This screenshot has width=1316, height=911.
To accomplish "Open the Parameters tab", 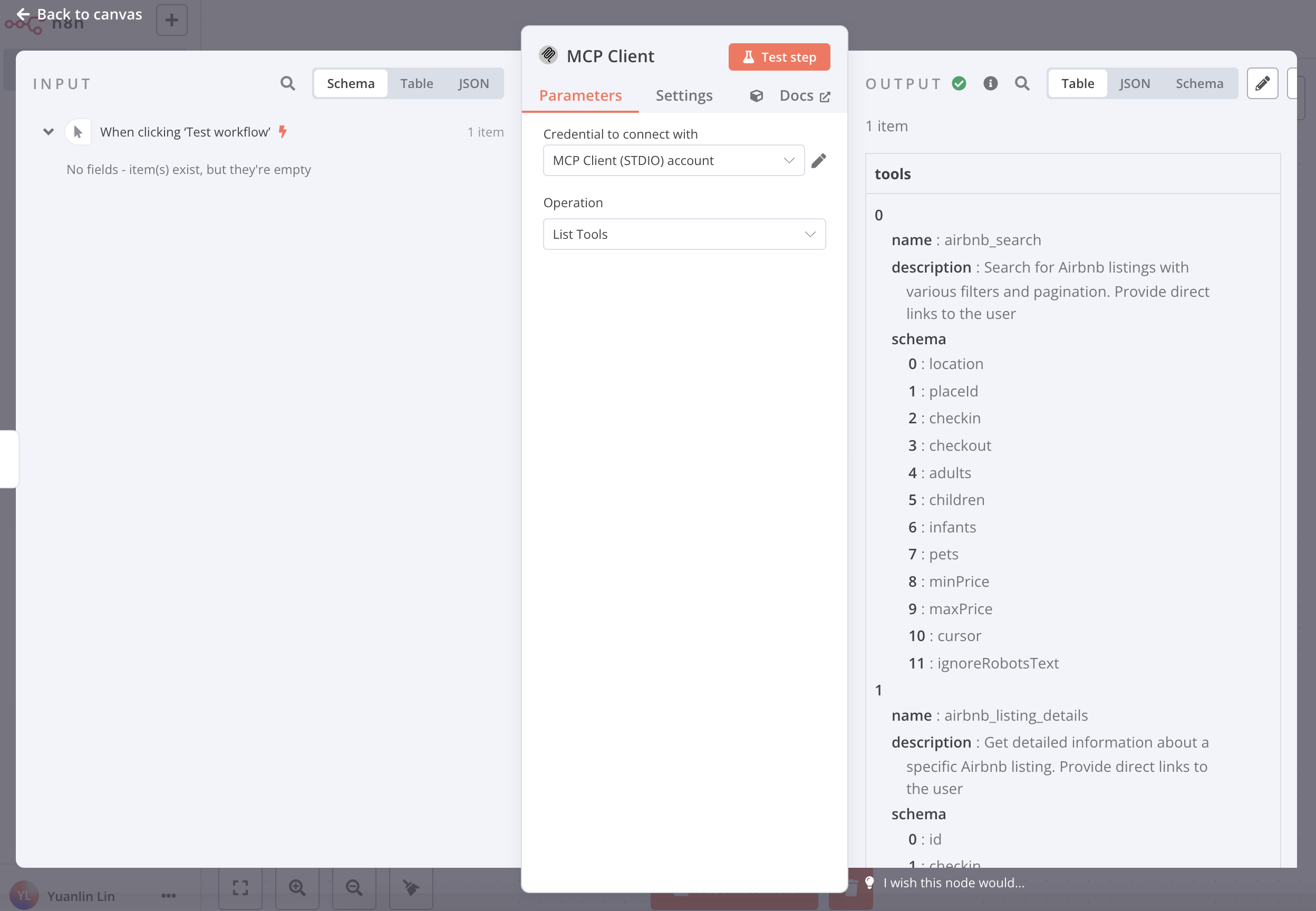I will tap(580, 95).
